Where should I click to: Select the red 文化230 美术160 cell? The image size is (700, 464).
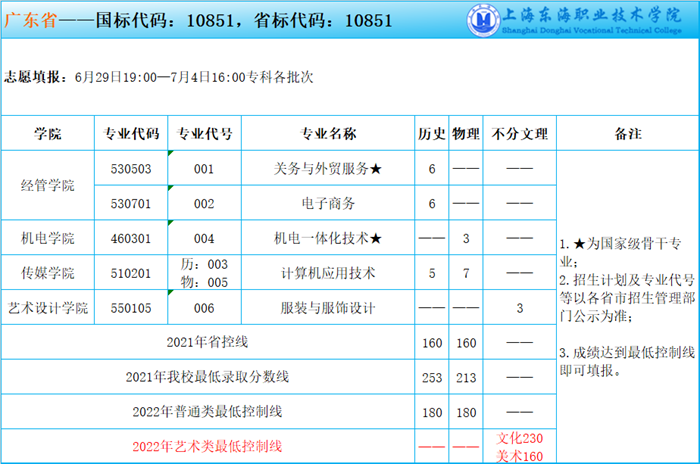tap(518, 446)
